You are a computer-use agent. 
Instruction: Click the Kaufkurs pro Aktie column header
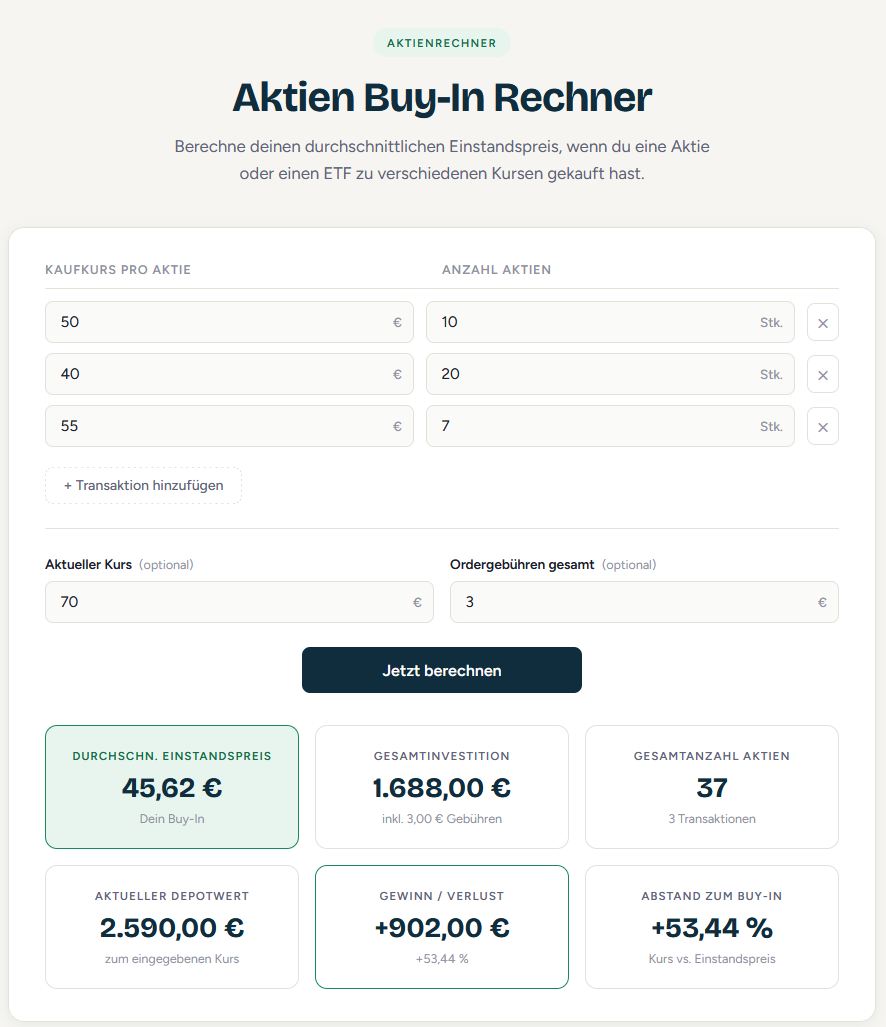coord(118,270)
